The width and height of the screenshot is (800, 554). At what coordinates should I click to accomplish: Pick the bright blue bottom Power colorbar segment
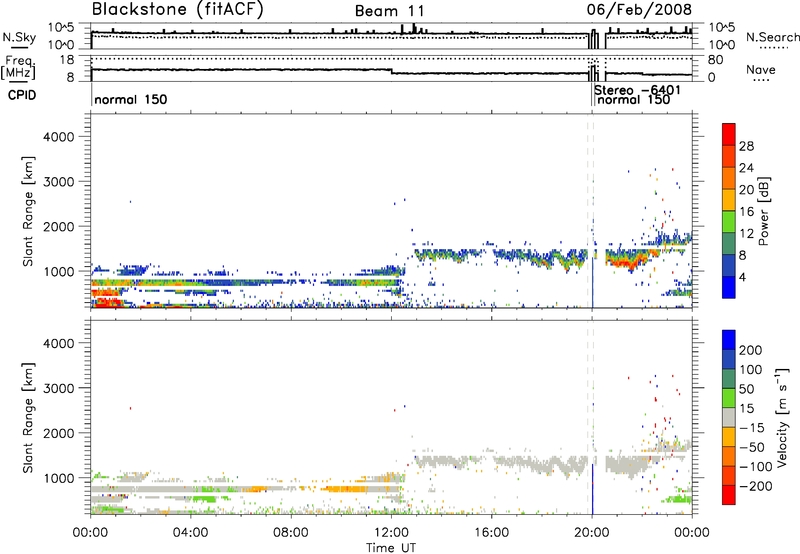729,288
